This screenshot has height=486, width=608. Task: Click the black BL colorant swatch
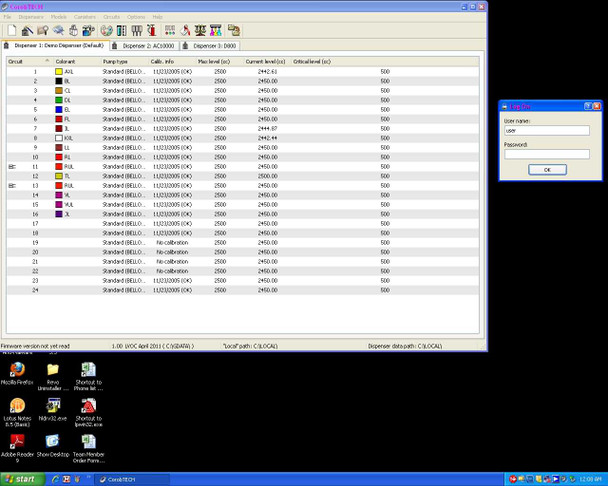(59, 81)
